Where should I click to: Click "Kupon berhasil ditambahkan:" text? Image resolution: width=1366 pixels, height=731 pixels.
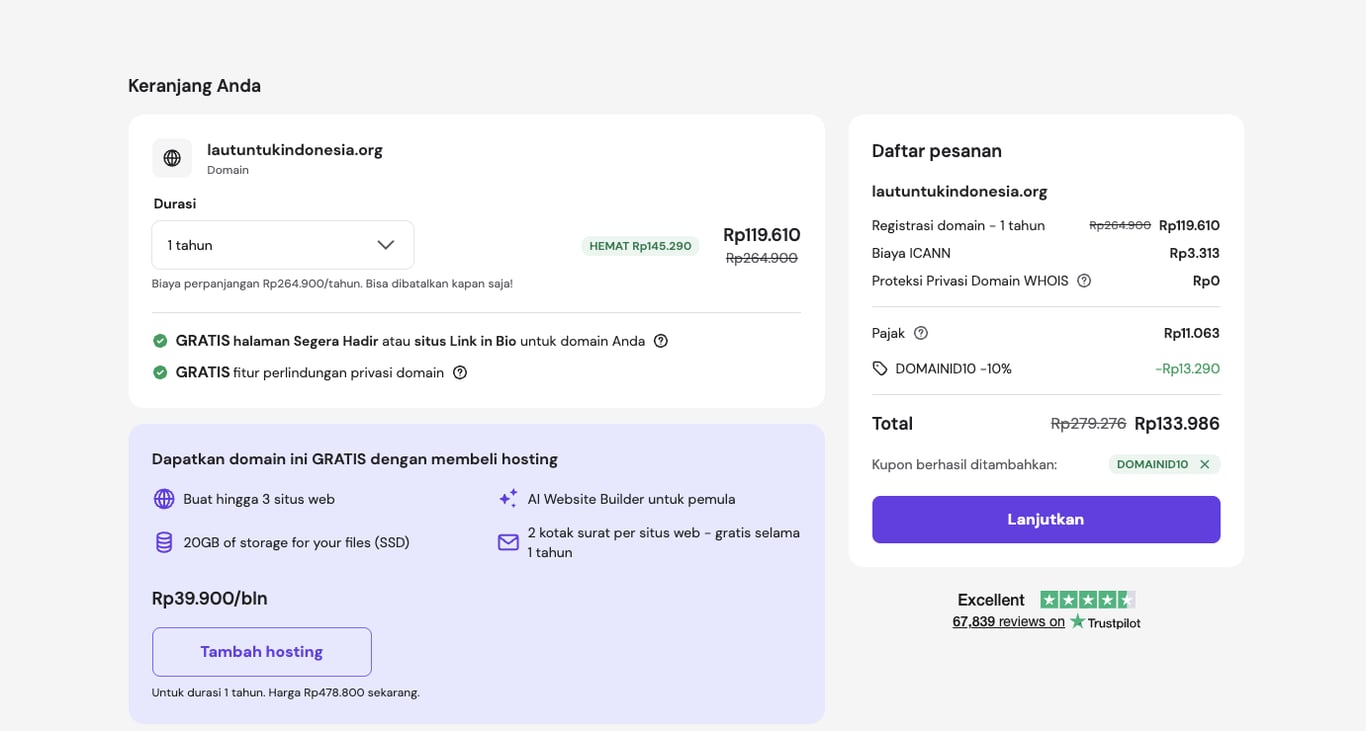[964, 464]
